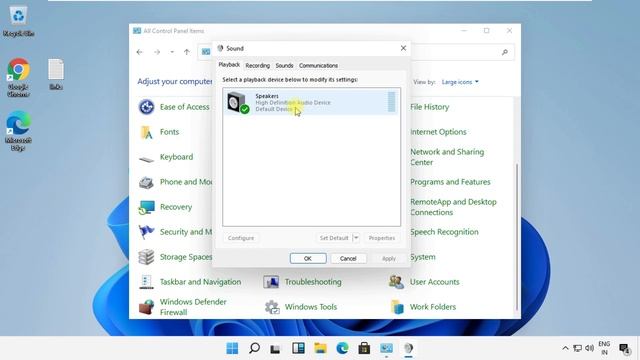Click the Control Panel search magnifier
Image resolution: width=640 pixels, height=360 pixels.
505,52
